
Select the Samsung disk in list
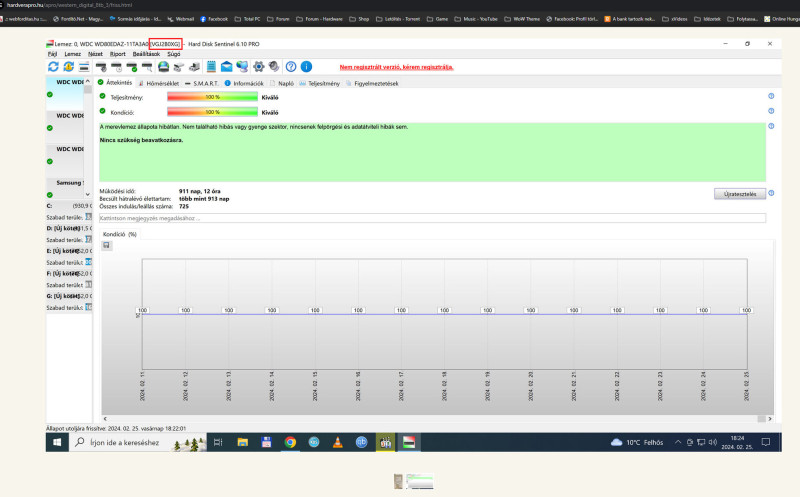pos(65,188)
